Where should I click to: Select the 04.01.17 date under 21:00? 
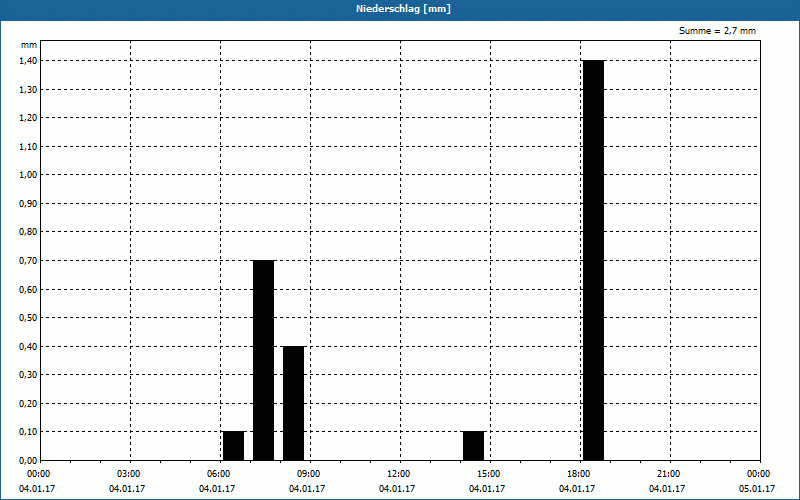[667, 489]
